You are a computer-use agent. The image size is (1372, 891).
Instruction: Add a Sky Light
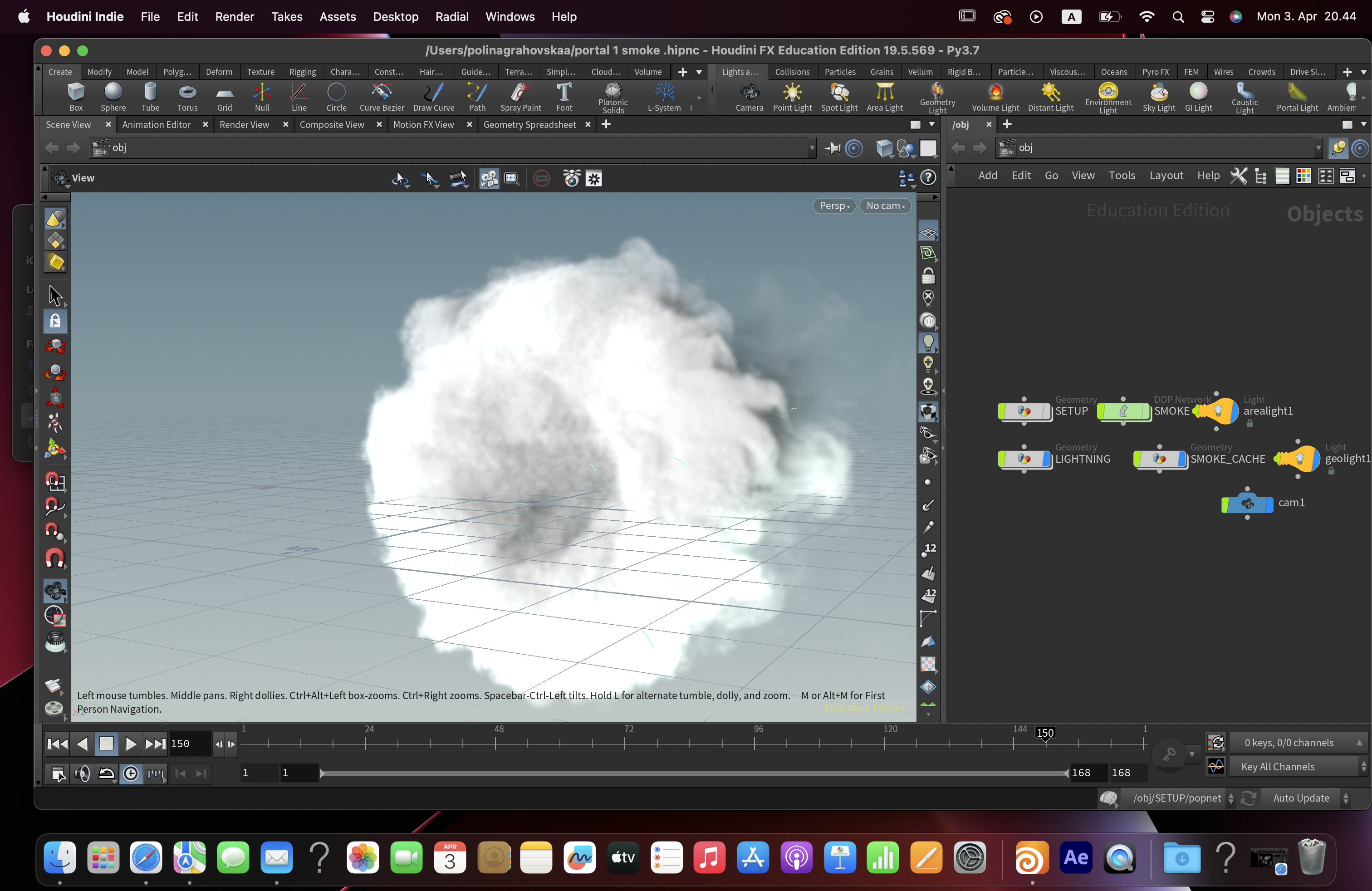click(1159, 97)
